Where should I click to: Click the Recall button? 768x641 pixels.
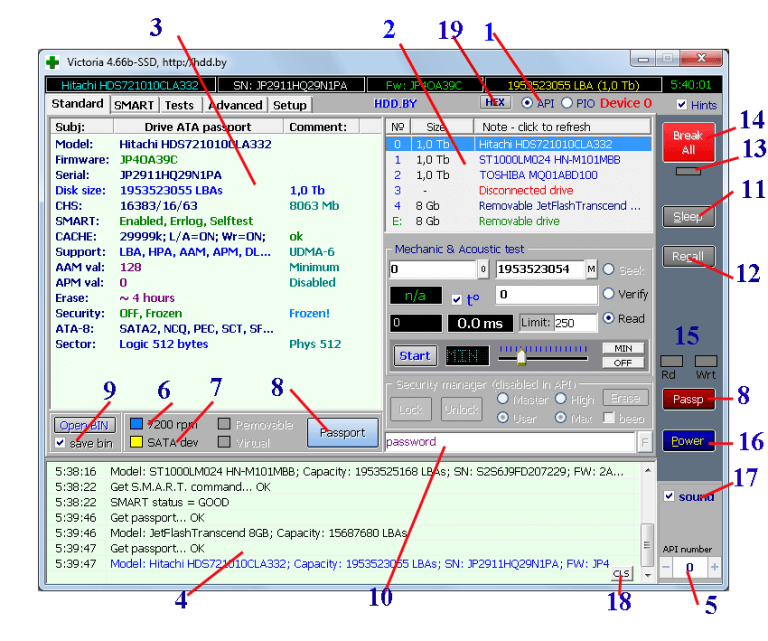(x=686, y=256)
